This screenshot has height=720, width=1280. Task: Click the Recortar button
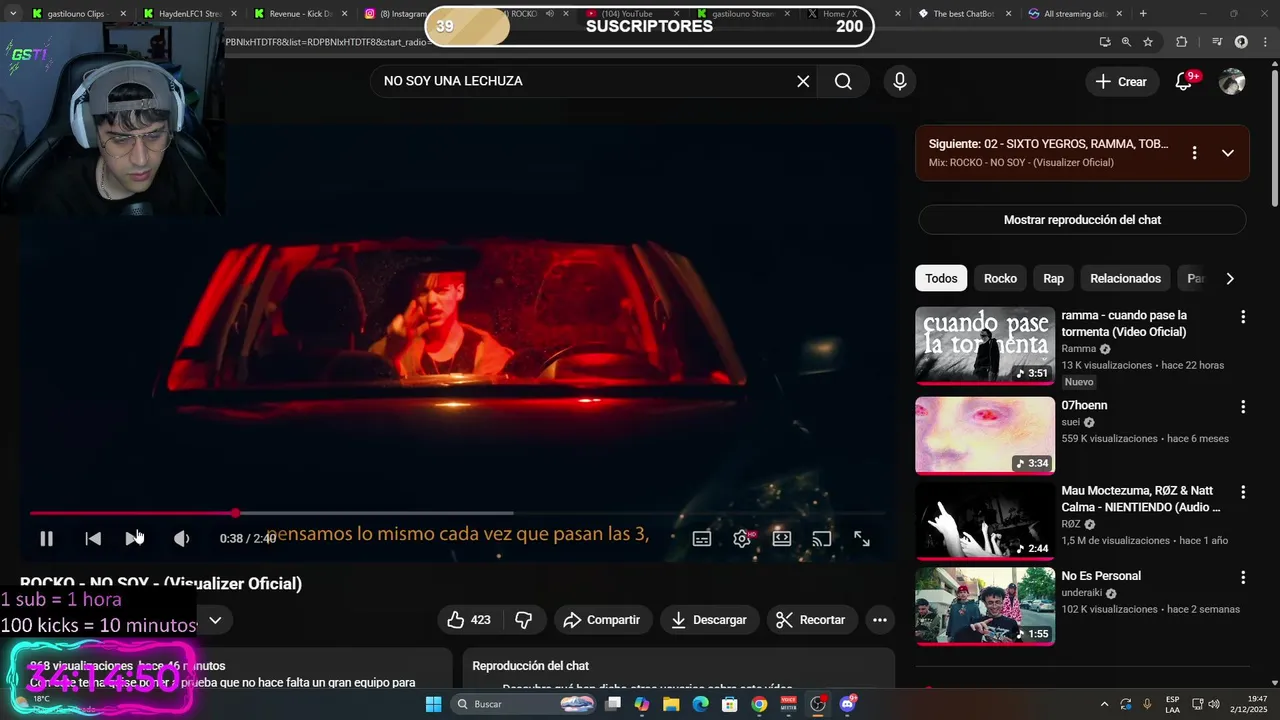(x=811, y=620)
